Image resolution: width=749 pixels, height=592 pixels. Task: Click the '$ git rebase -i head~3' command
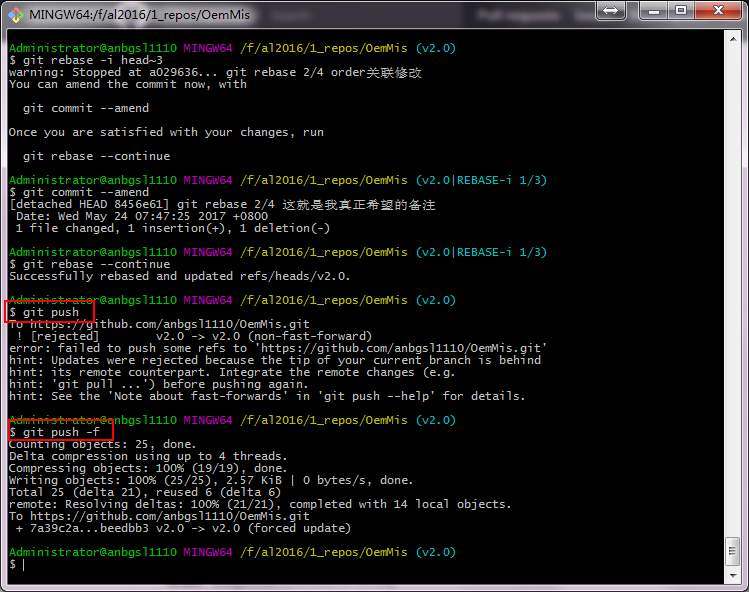86,60
